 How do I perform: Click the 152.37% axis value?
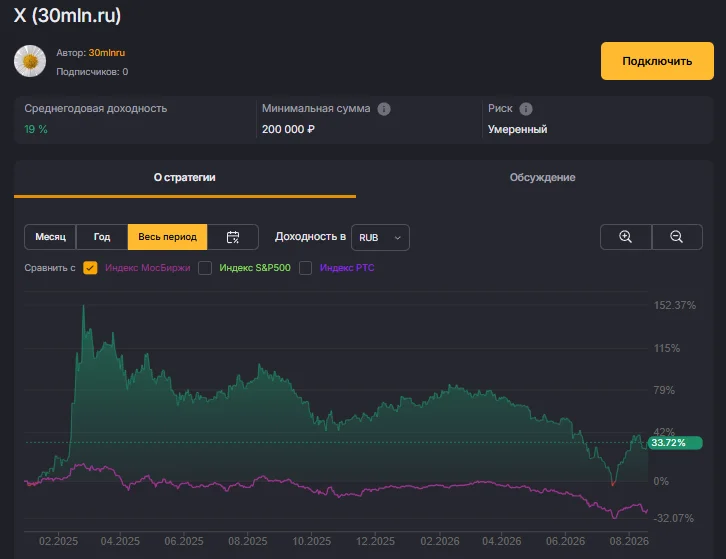tap(675, 305)
